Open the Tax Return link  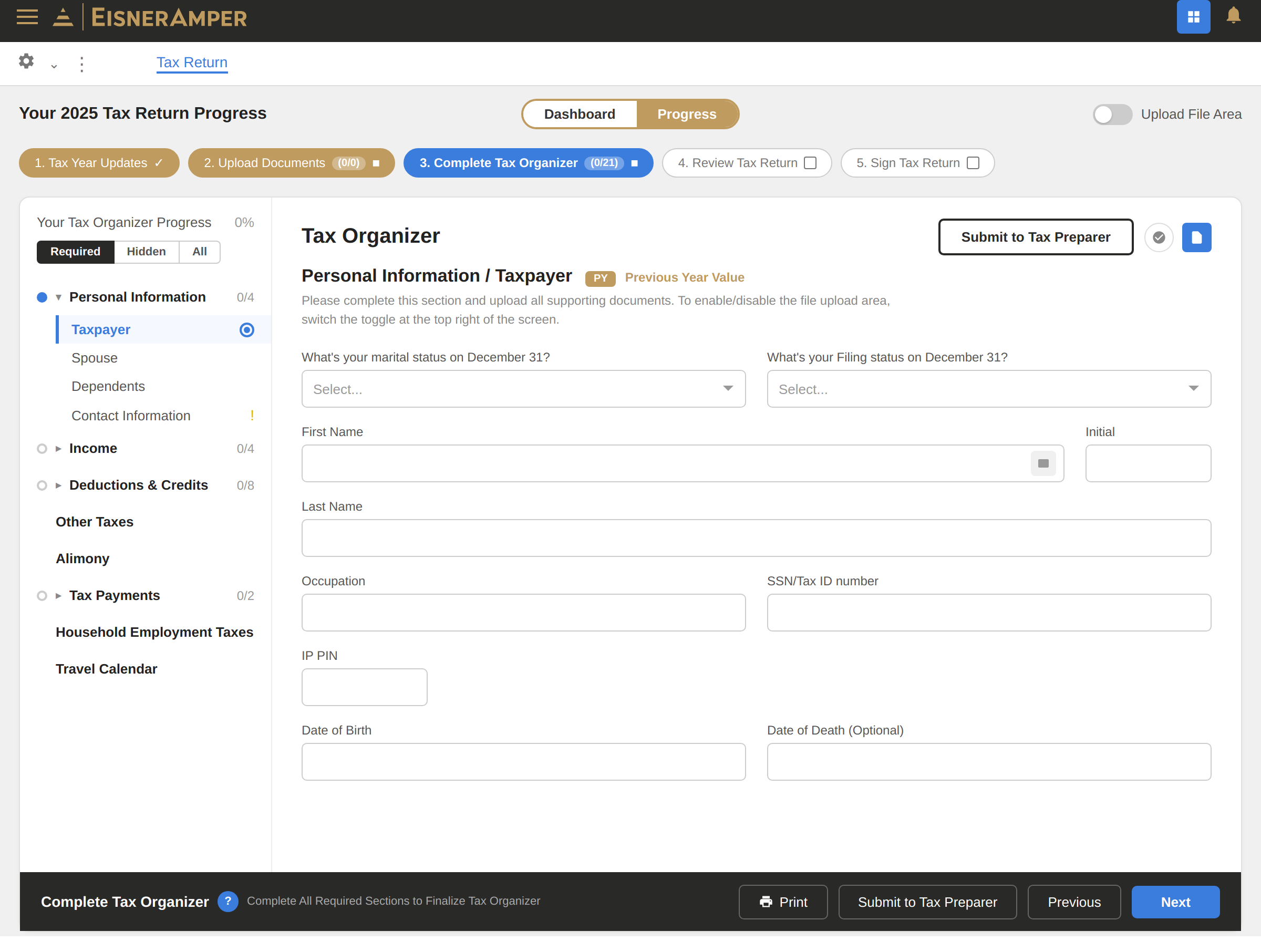pos(192,62)
